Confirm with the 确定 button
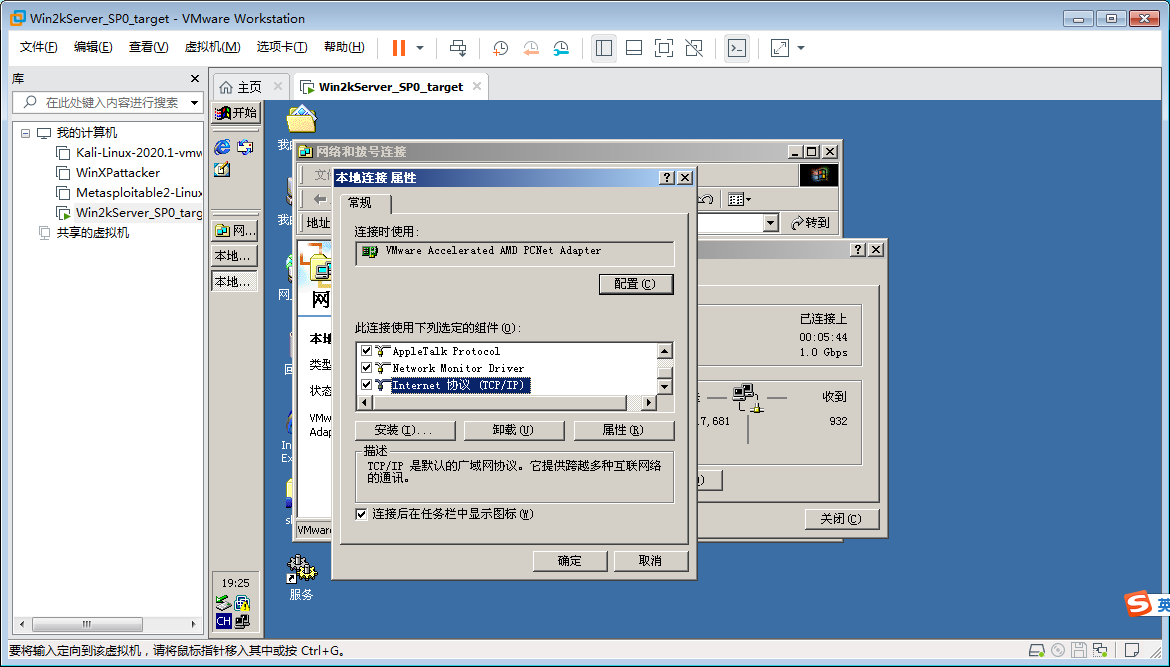The image size is (1170, 667). pyautogui.click(x=569, y=560)
